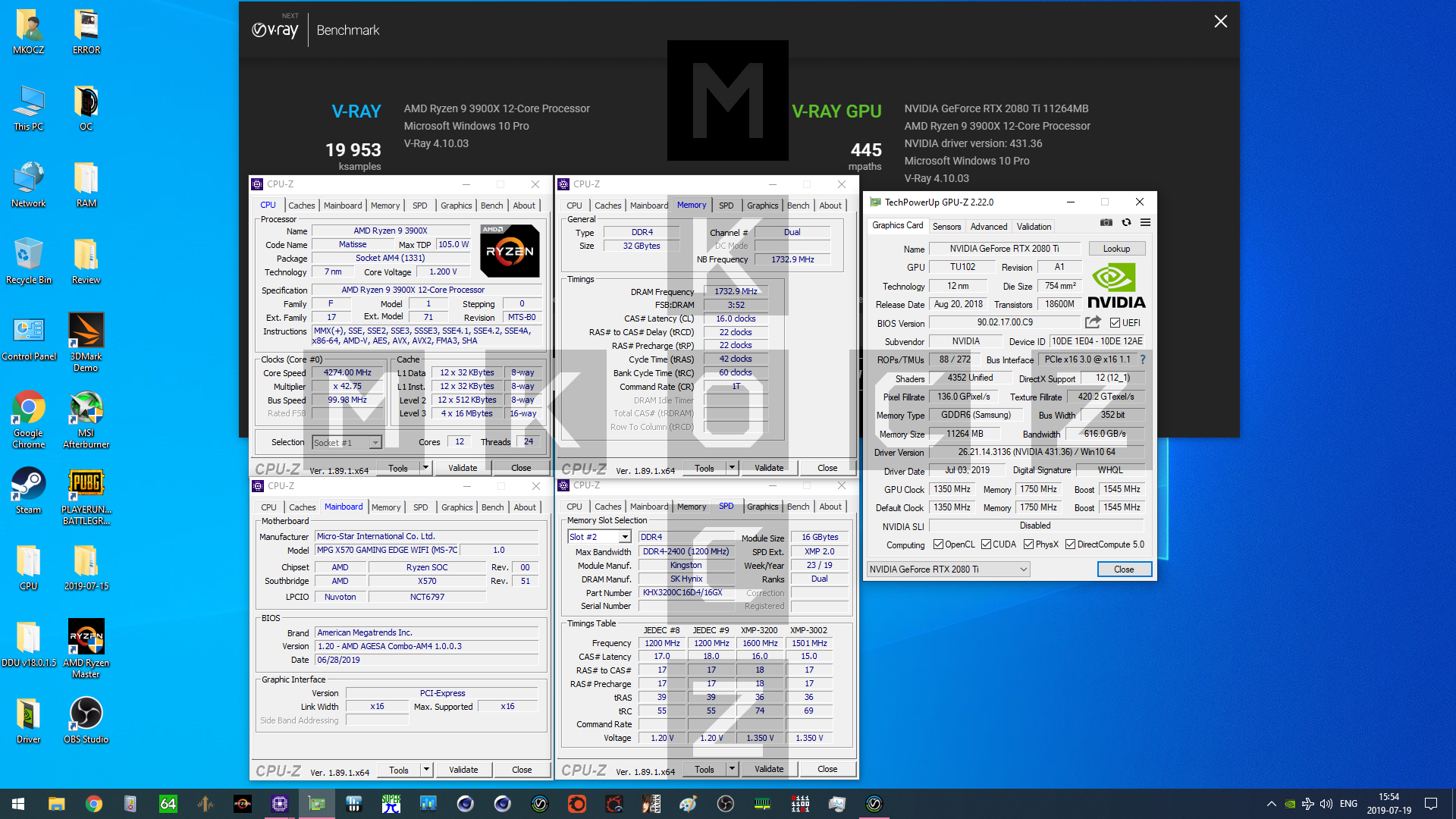Click Validate in Mainboard tab window
The width and height of the screenshot is (1456, 819).
coord(463,770)
